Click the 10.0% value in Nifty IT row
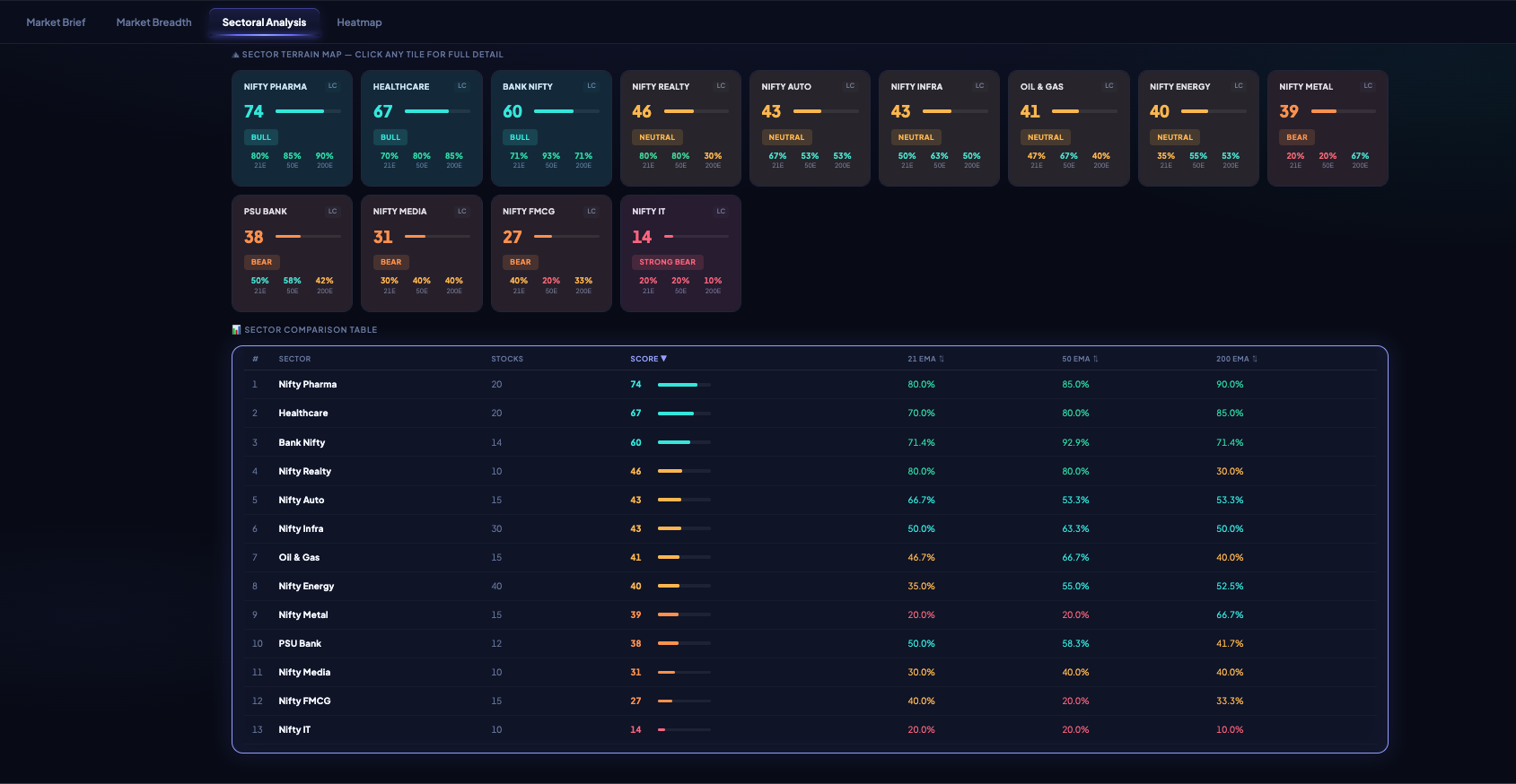1516x784 pixels. [1230, 729]
